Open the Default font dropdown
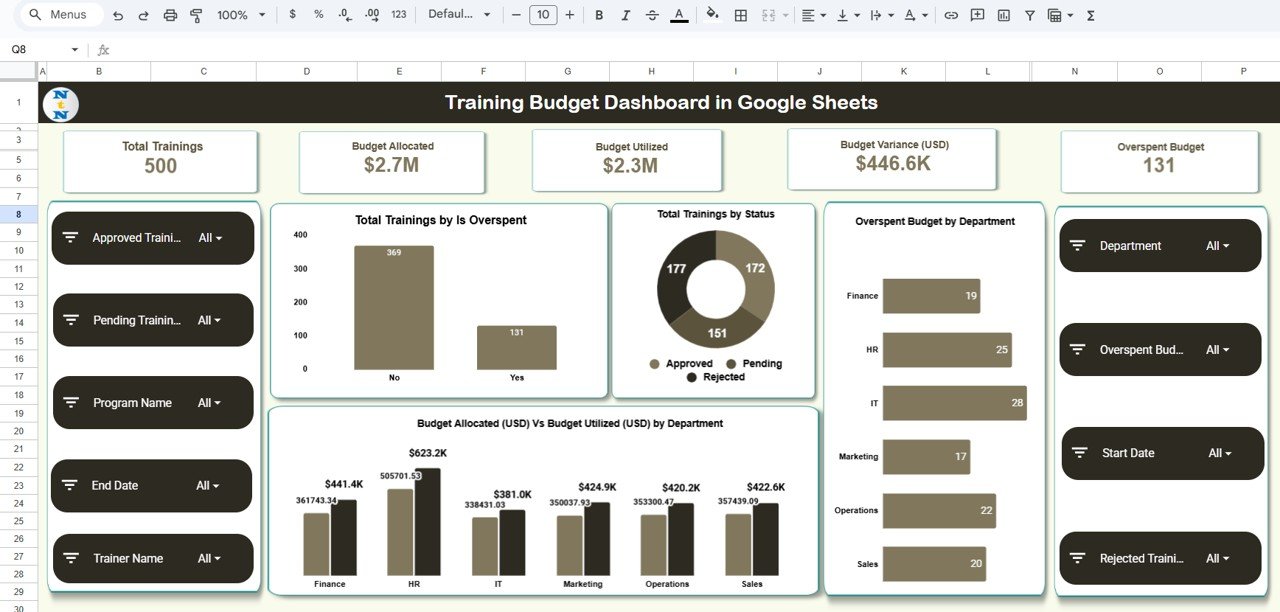The width and height of the screenshot is (1280, 612). [x=459, y=15]
